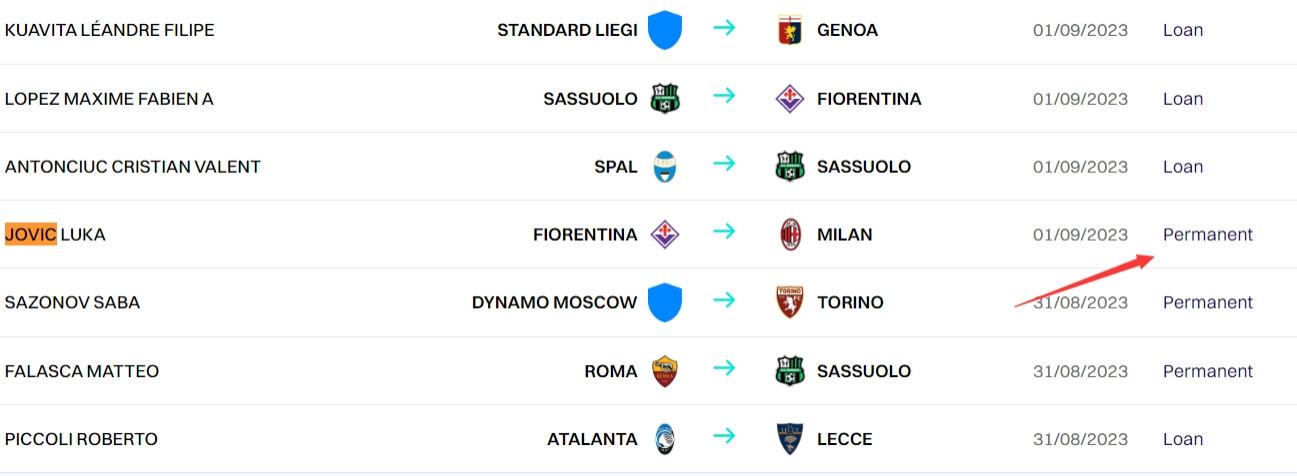Click Dynamo Moscow blue shield icon
Image resolution: width=1297 pixels, height=476 pixels.
664,302
